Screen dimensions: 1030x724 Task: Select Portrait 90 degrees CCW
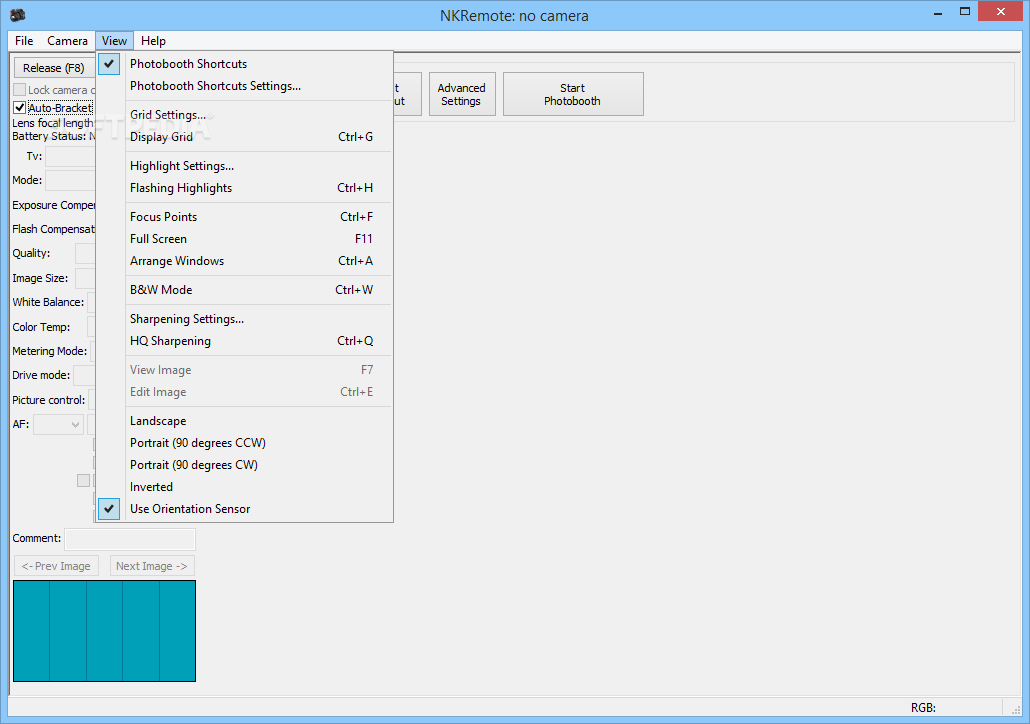[x=244, y=443]
